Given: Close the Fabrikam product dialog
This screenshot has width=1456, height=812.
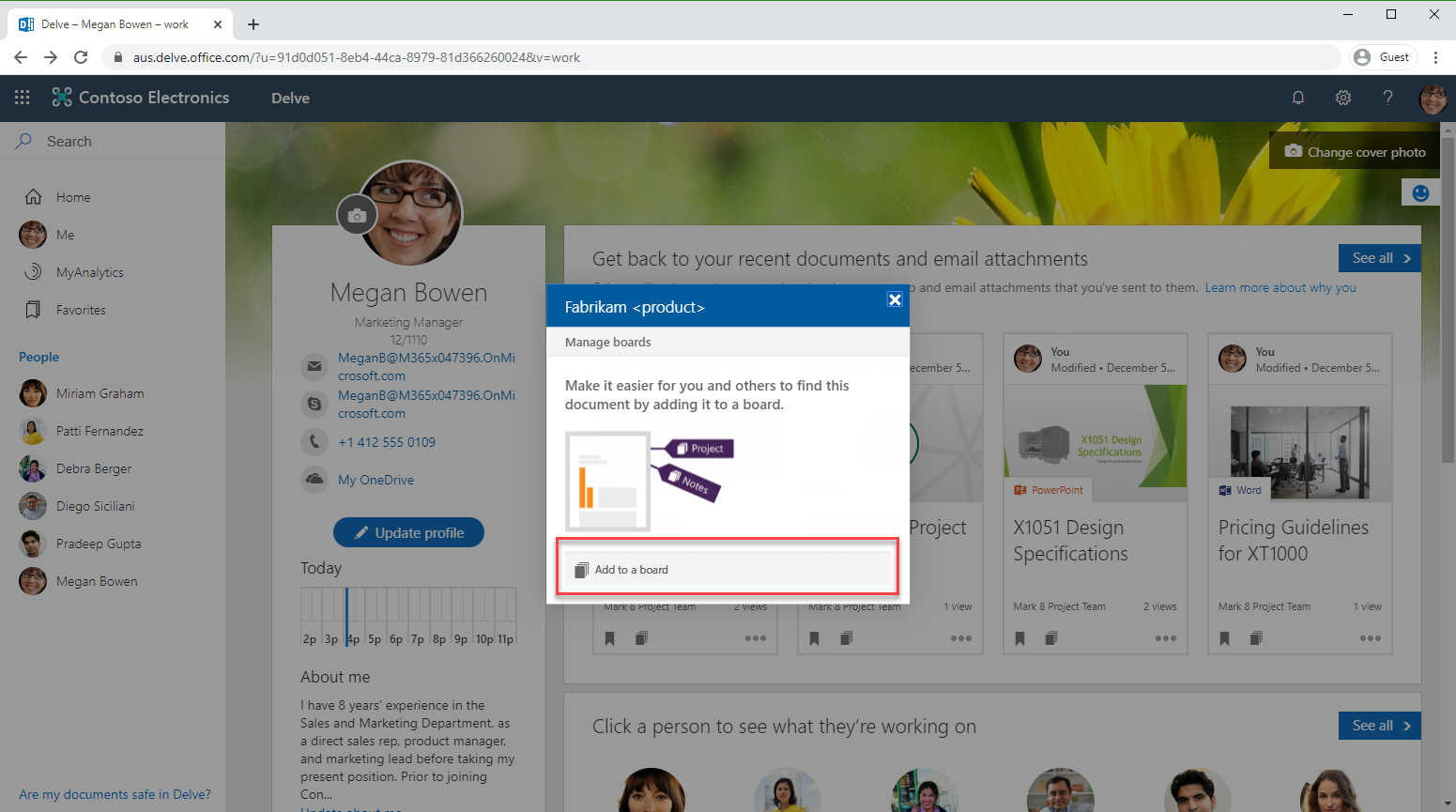Looking at the screenshot, I should click(895, 299).
